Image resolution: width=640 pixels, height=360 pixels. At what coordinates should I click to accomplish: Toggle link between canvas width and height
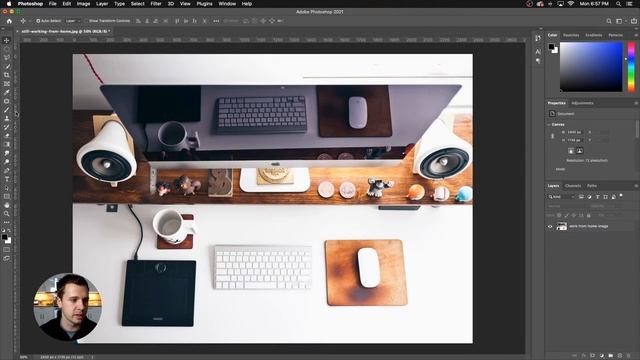click(x=553, y=136)
